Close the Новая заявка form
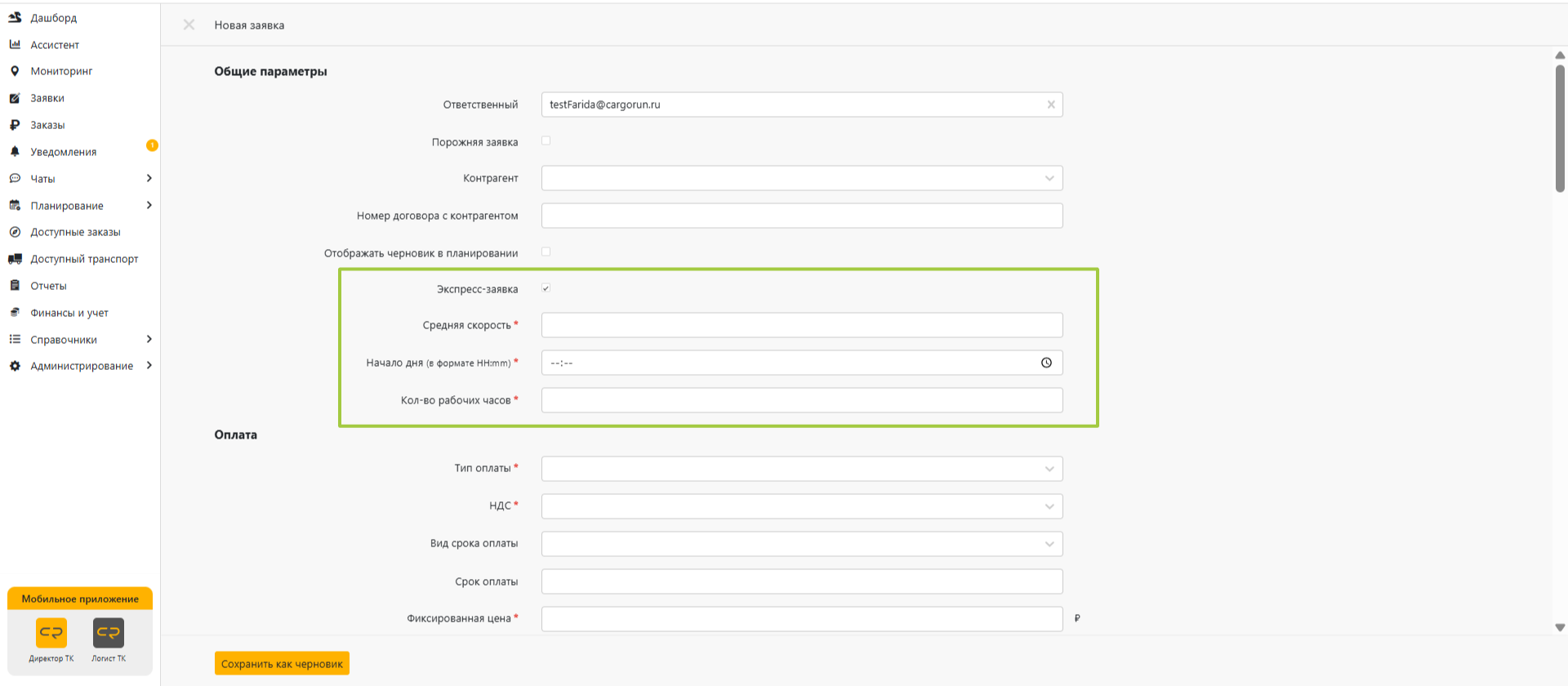 tap(189, 24)
